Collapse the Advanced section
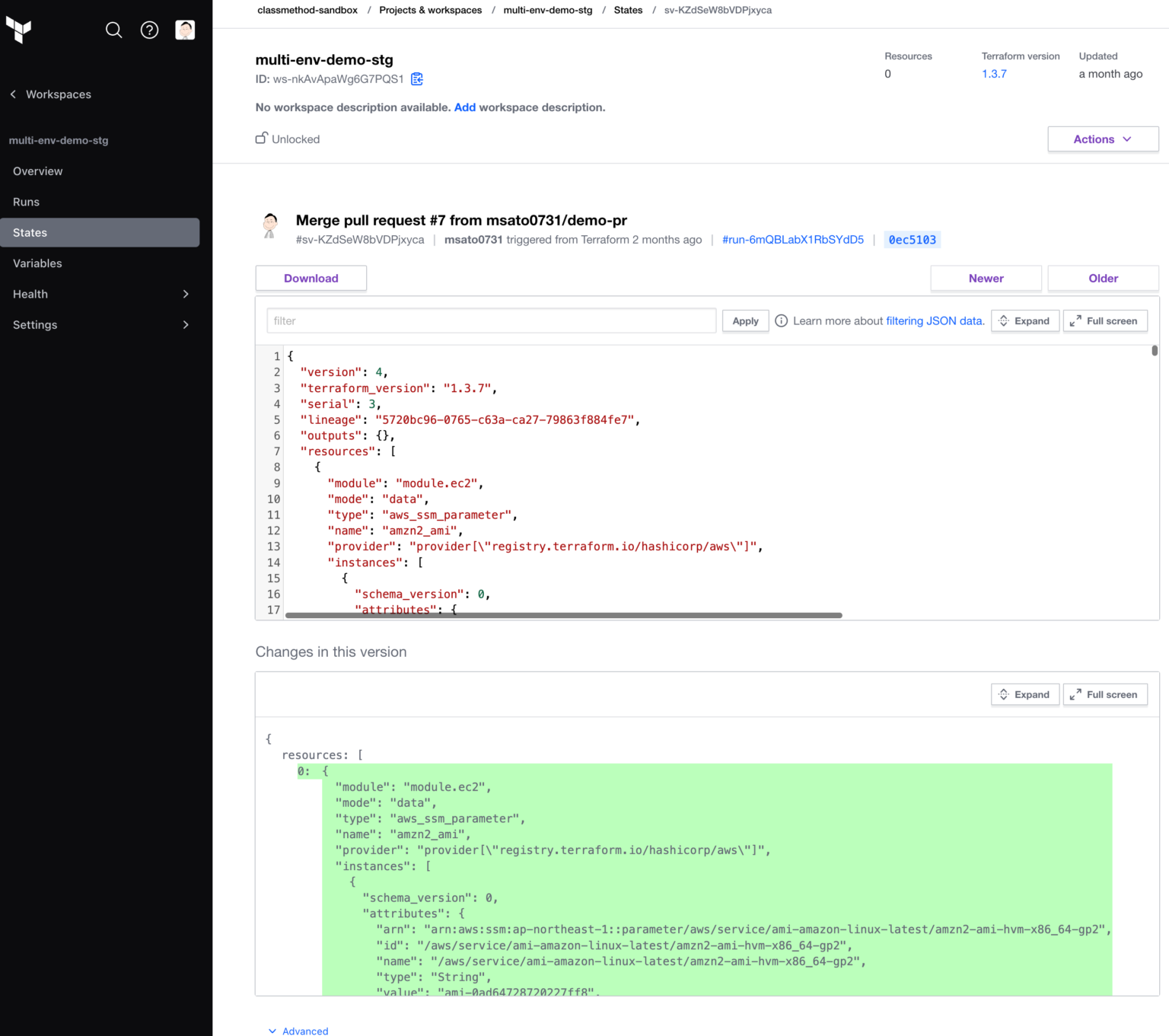 pyautogui.click(x=298, y=1030)
